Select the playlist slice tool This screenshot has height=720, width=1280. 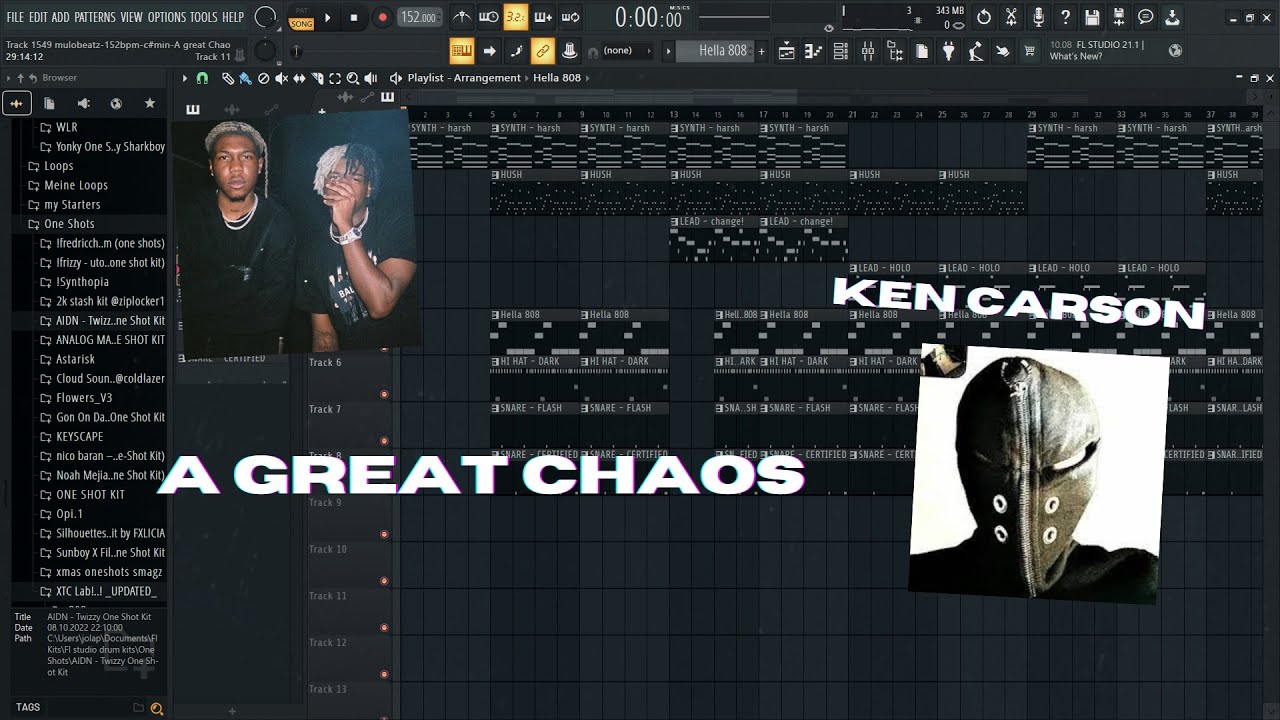[x=317, y=78]
